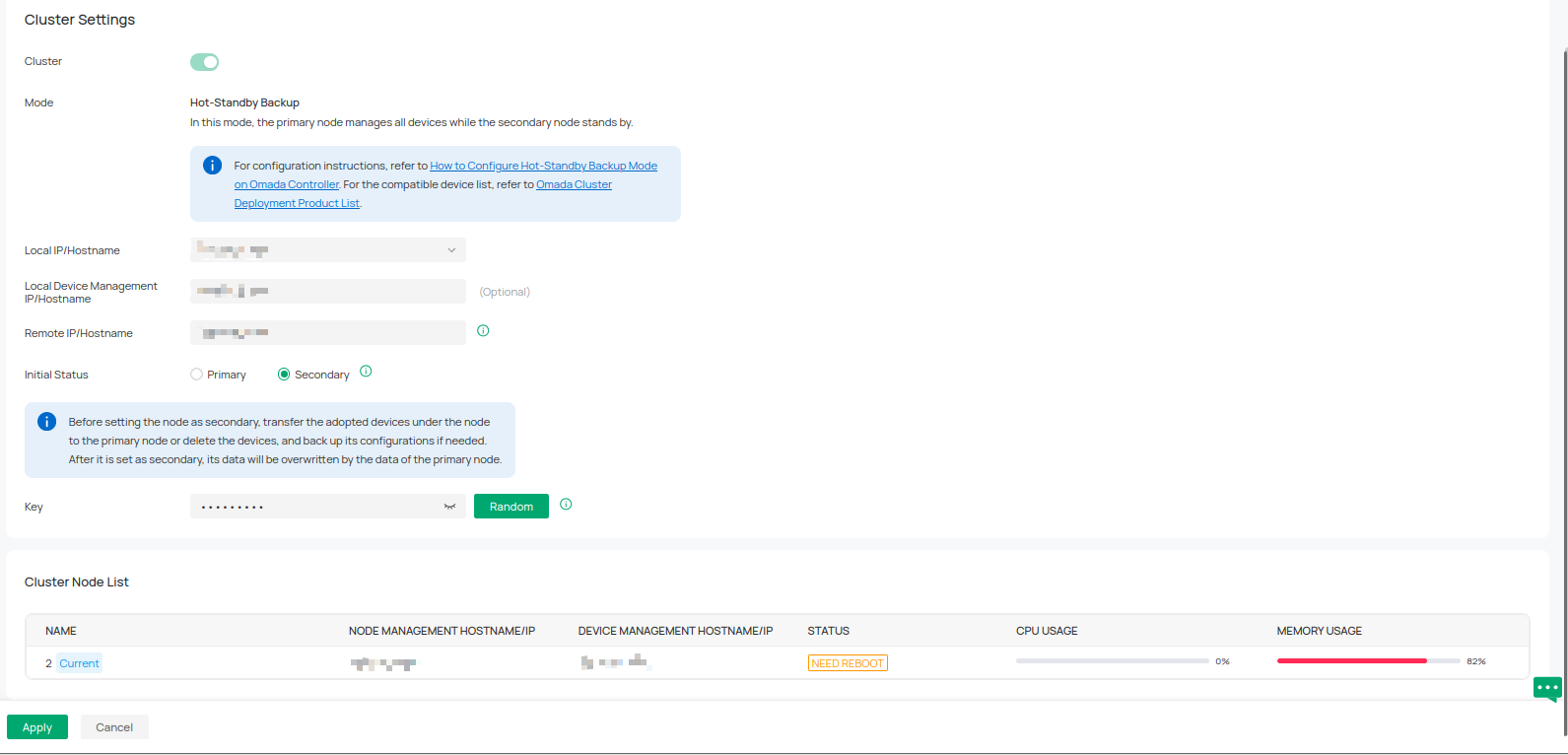Image resolution: width=1568 pixels, height=755 pixels.
Task: Click the NEED REBOOT status badge
Action: pos(848,663)
